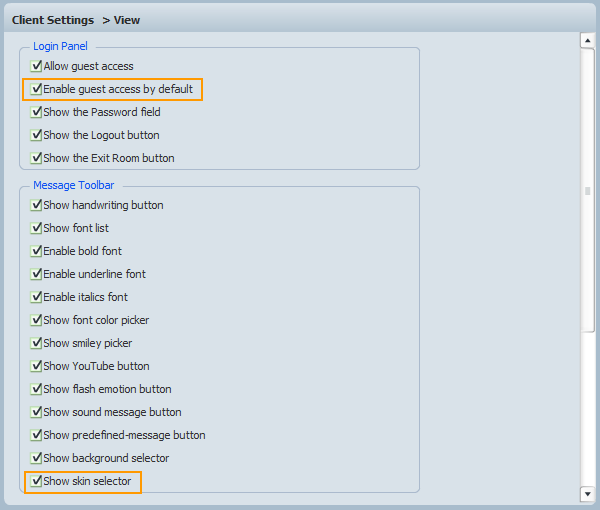The image size is (600, 510).
Task: Uncheck Allow guest access checkbox
Action: coord(36,66)
